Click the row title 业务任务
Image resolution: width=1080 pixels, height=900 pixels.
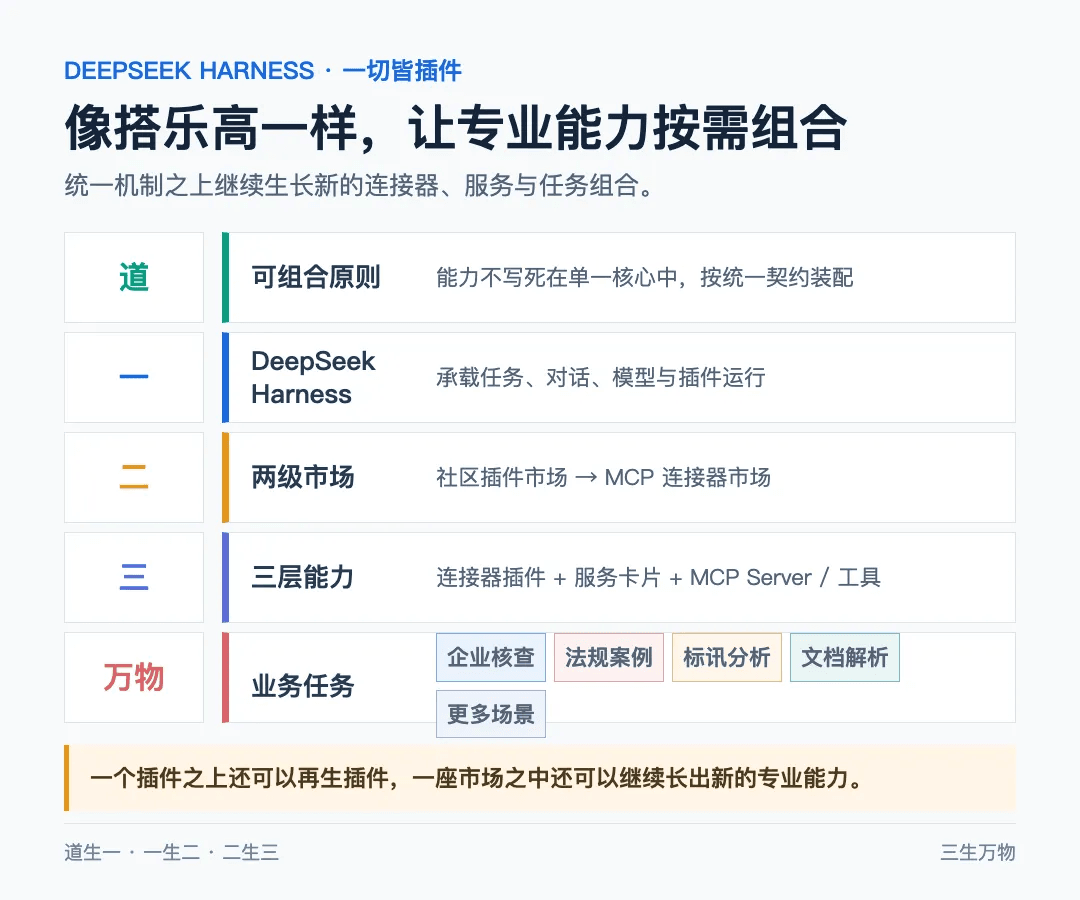coord(302,685)
